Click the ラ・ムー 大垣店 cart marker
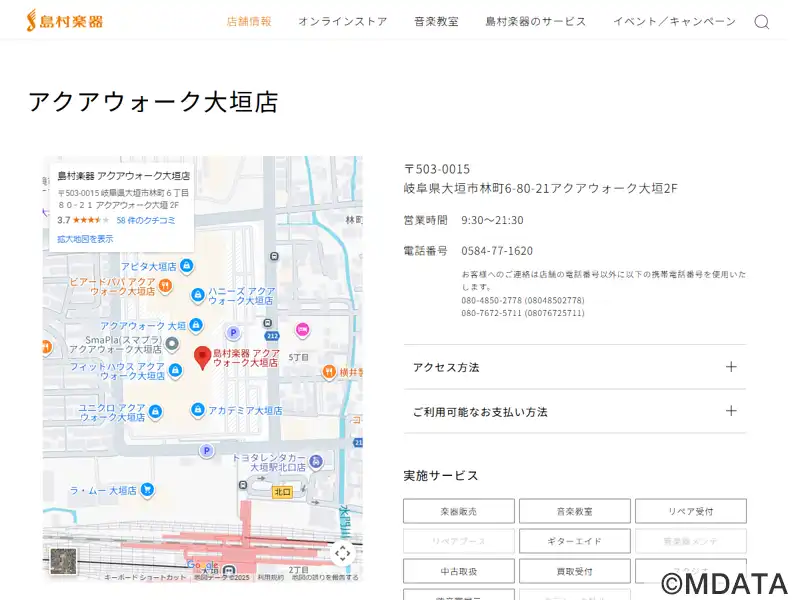 coord(147,490)
